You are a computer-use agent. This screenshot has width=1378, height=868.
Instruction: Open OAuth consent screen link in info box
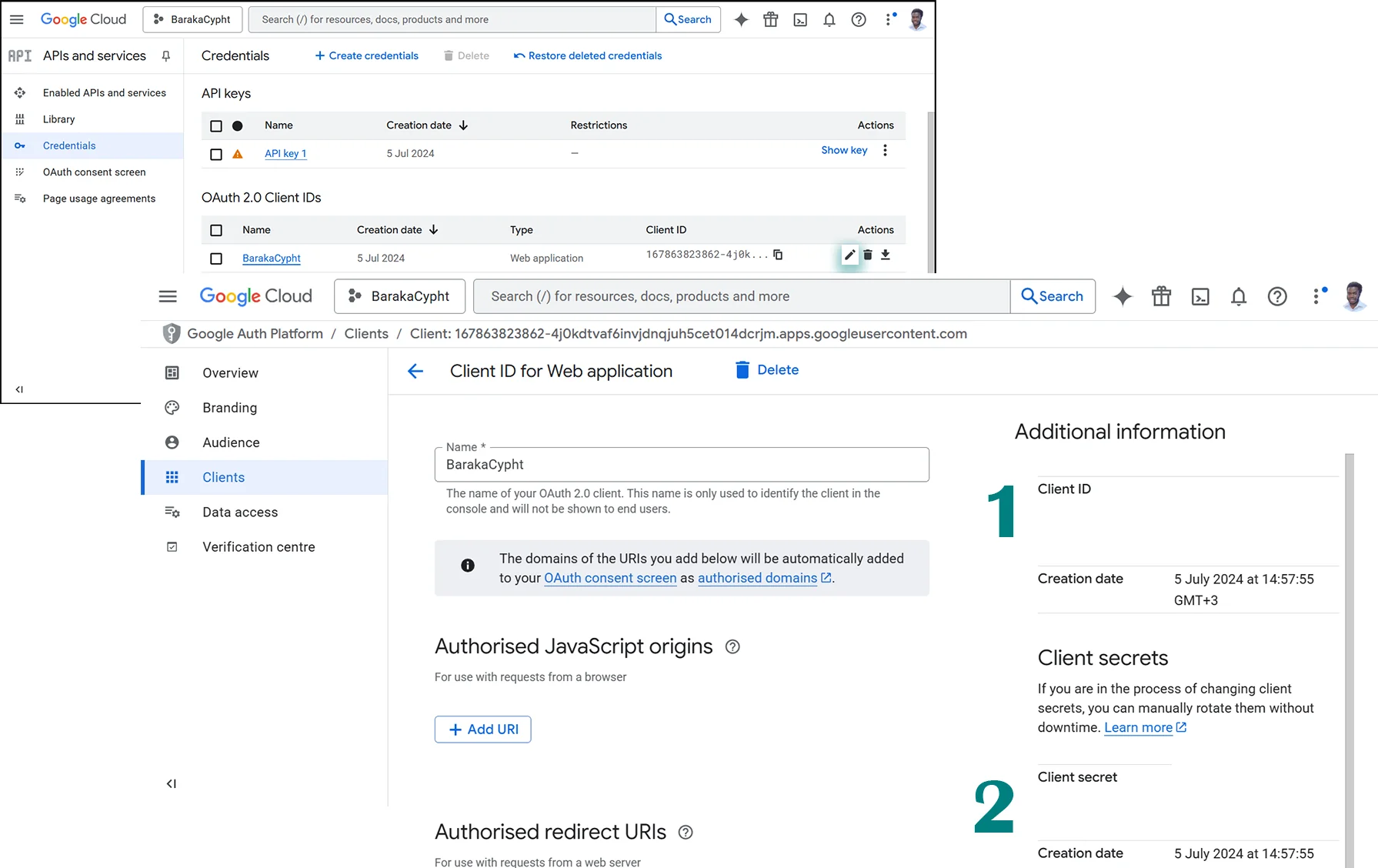tap(610, 578)
